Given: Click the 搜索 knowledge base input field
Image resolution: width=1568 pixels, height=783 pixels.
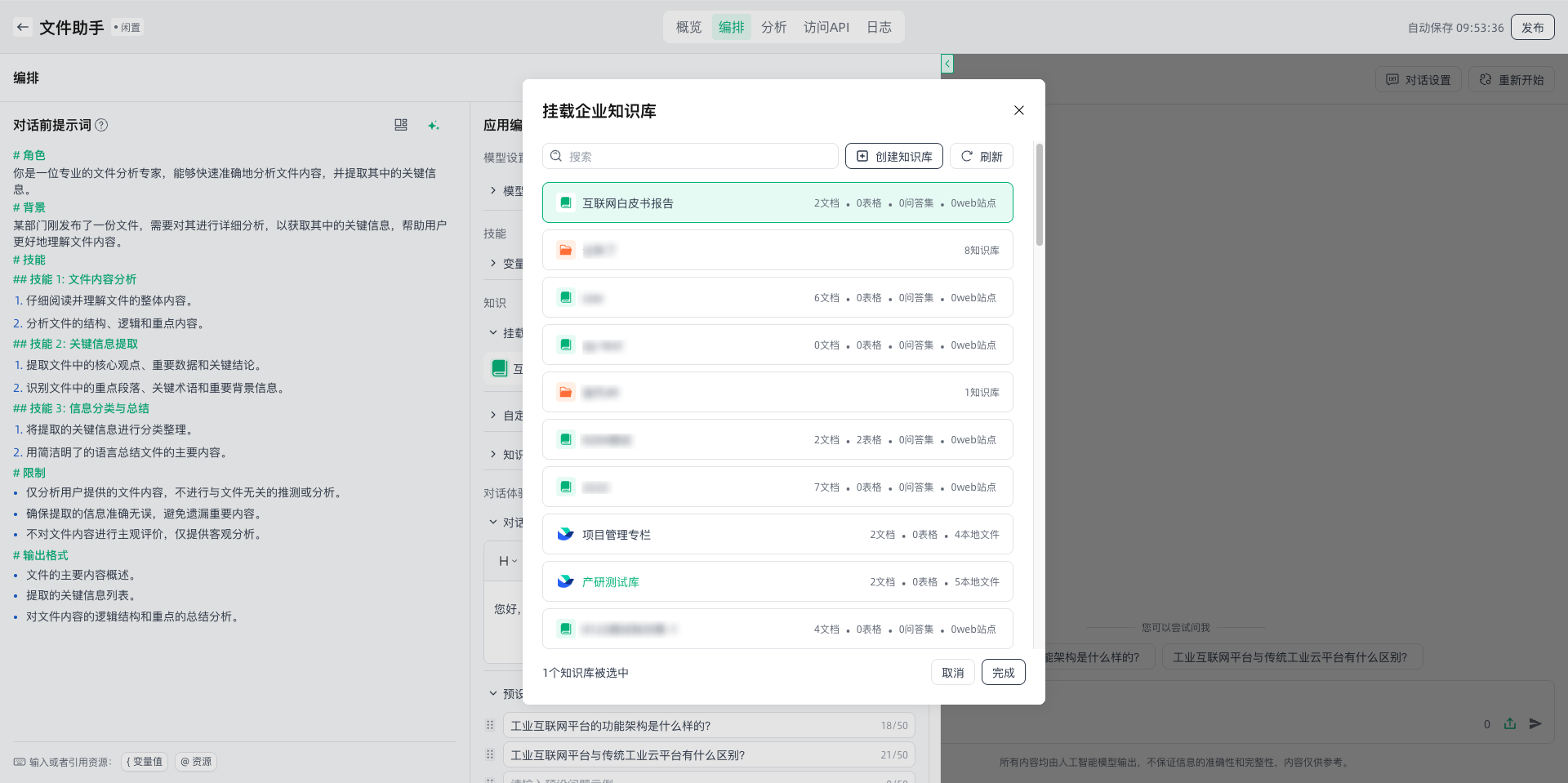Looking at the screenshot, I should (x=694, y=156).
